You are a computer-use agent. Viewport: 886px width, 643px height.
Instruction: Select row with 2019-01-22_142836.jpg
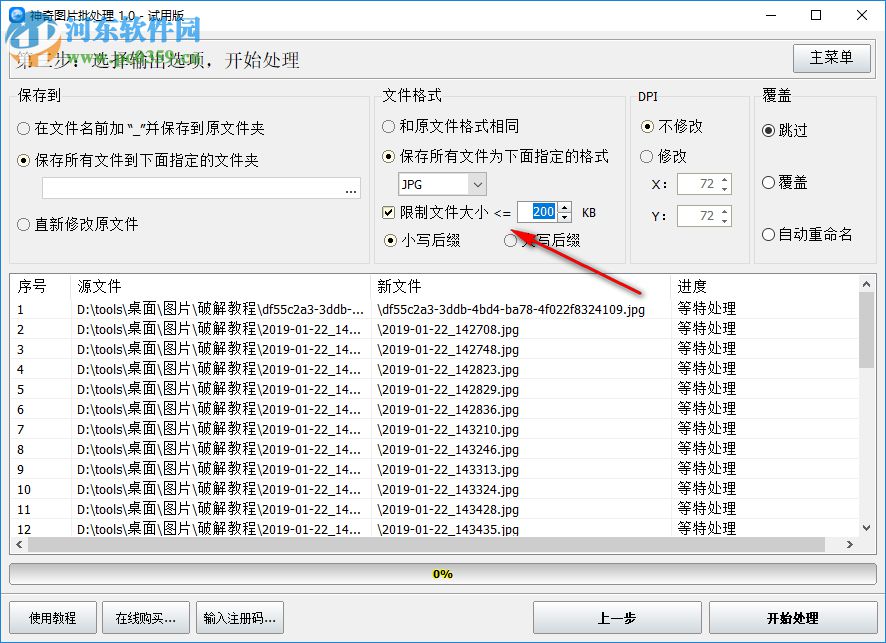(x=435, y=409)
